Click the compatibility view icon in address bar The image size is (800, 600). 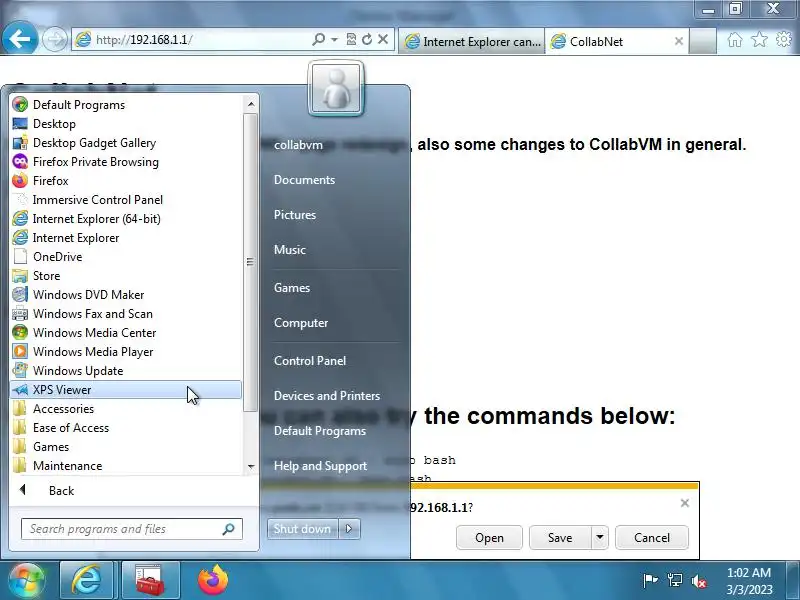(351, 39)
